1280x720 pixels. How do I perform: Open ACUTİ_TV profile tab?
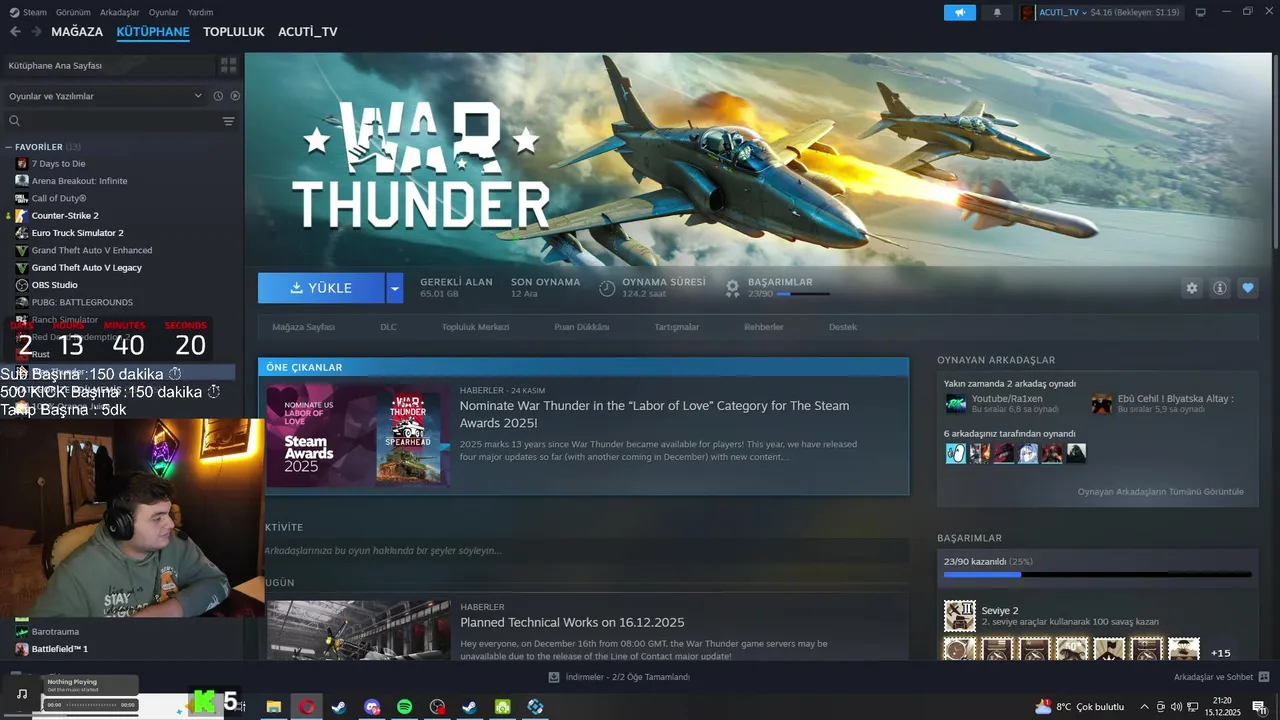(x=307, y=32)
